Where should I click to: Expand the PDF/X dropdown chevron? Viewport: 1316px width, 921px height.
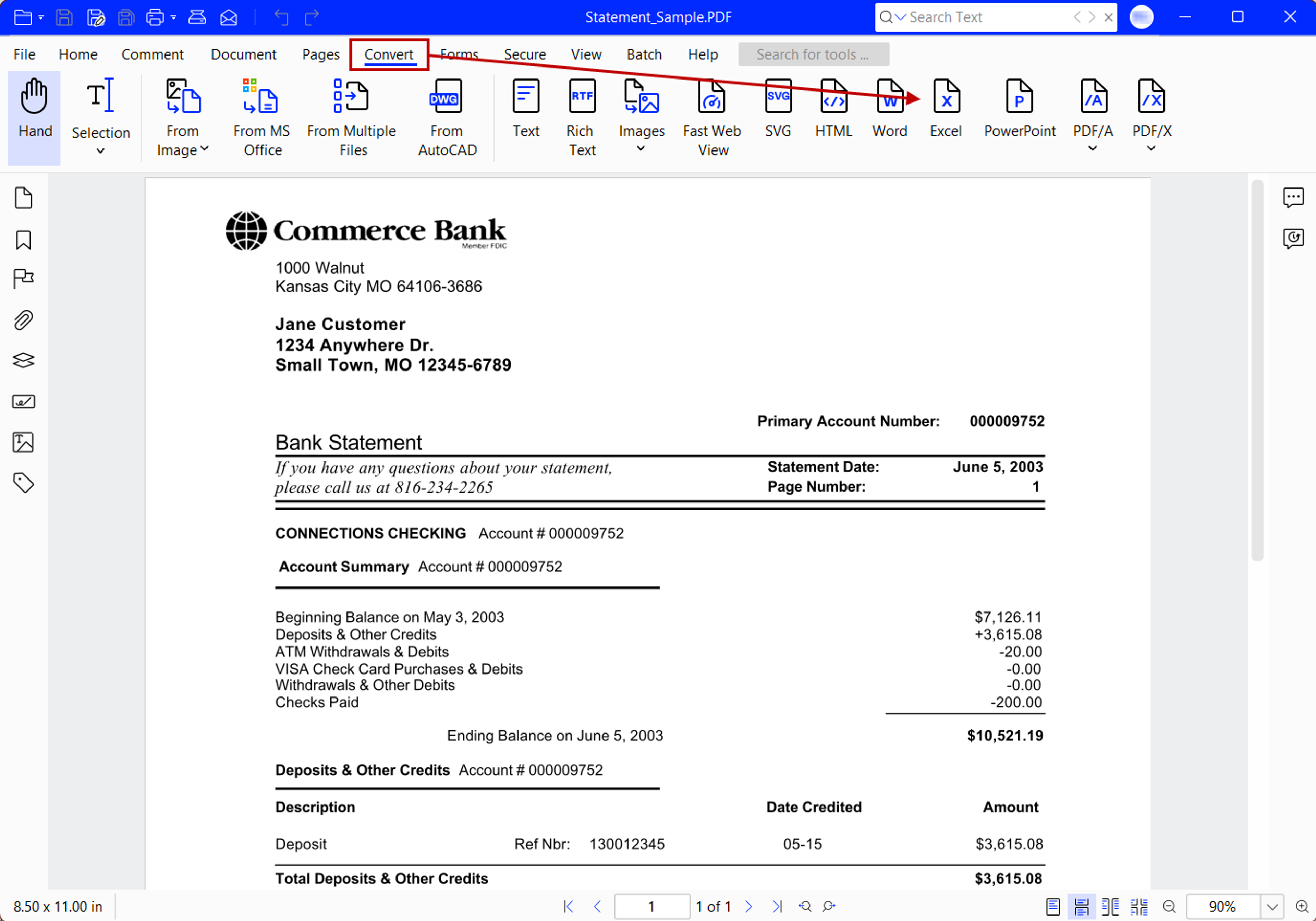click(x=1151, y=149)
